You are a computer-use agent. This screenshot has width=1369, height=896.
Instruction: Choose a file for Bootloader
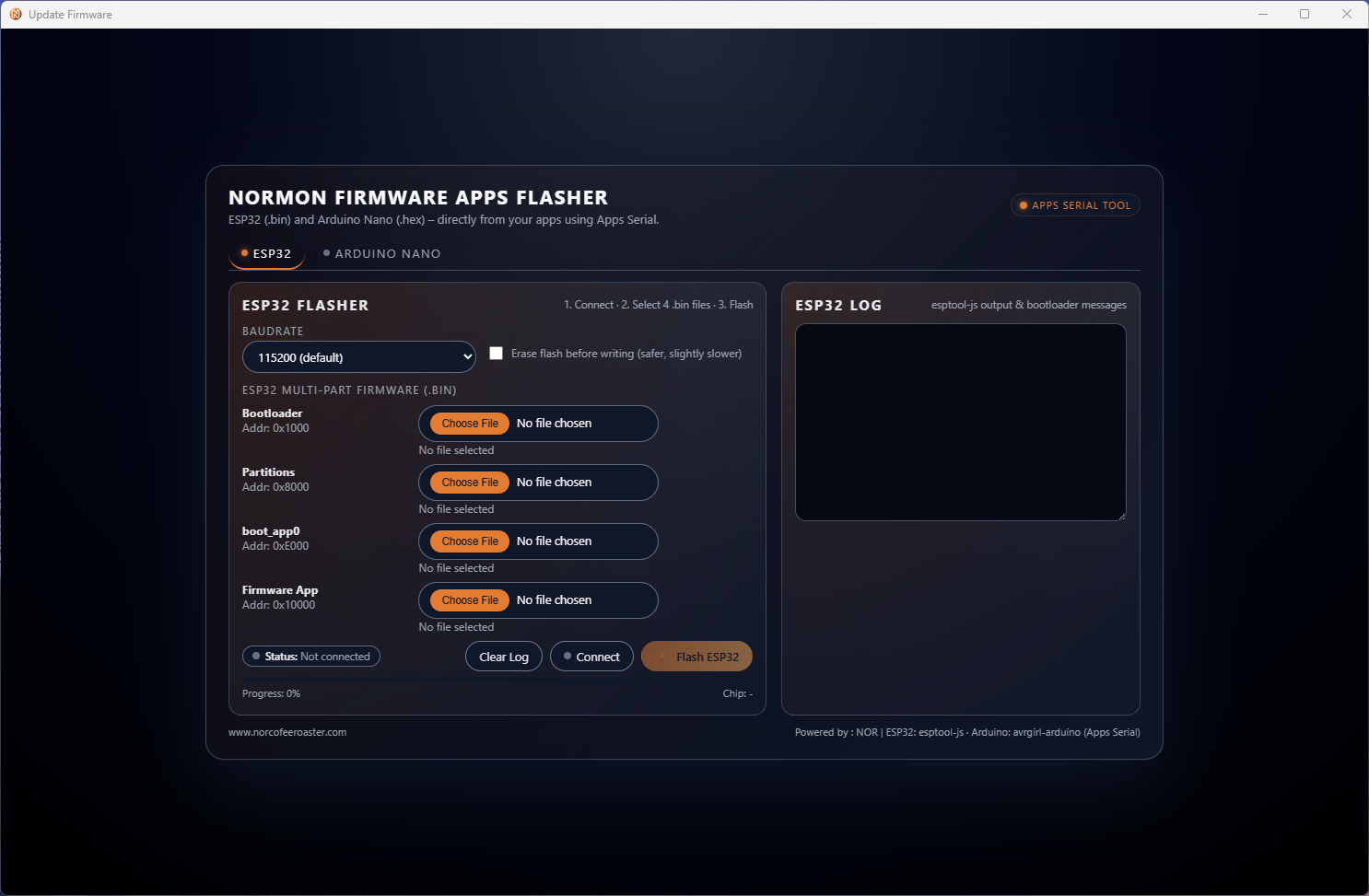point(470,424)
